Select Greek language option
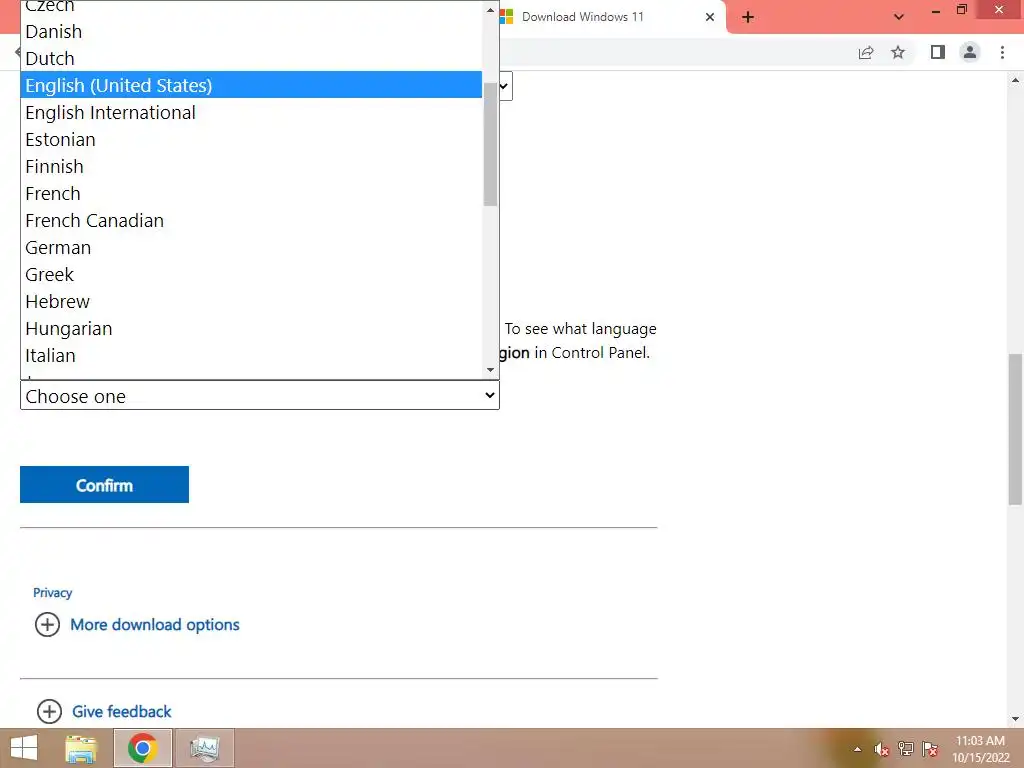Viewport: 1024px width, 768px height. point(251,274)
